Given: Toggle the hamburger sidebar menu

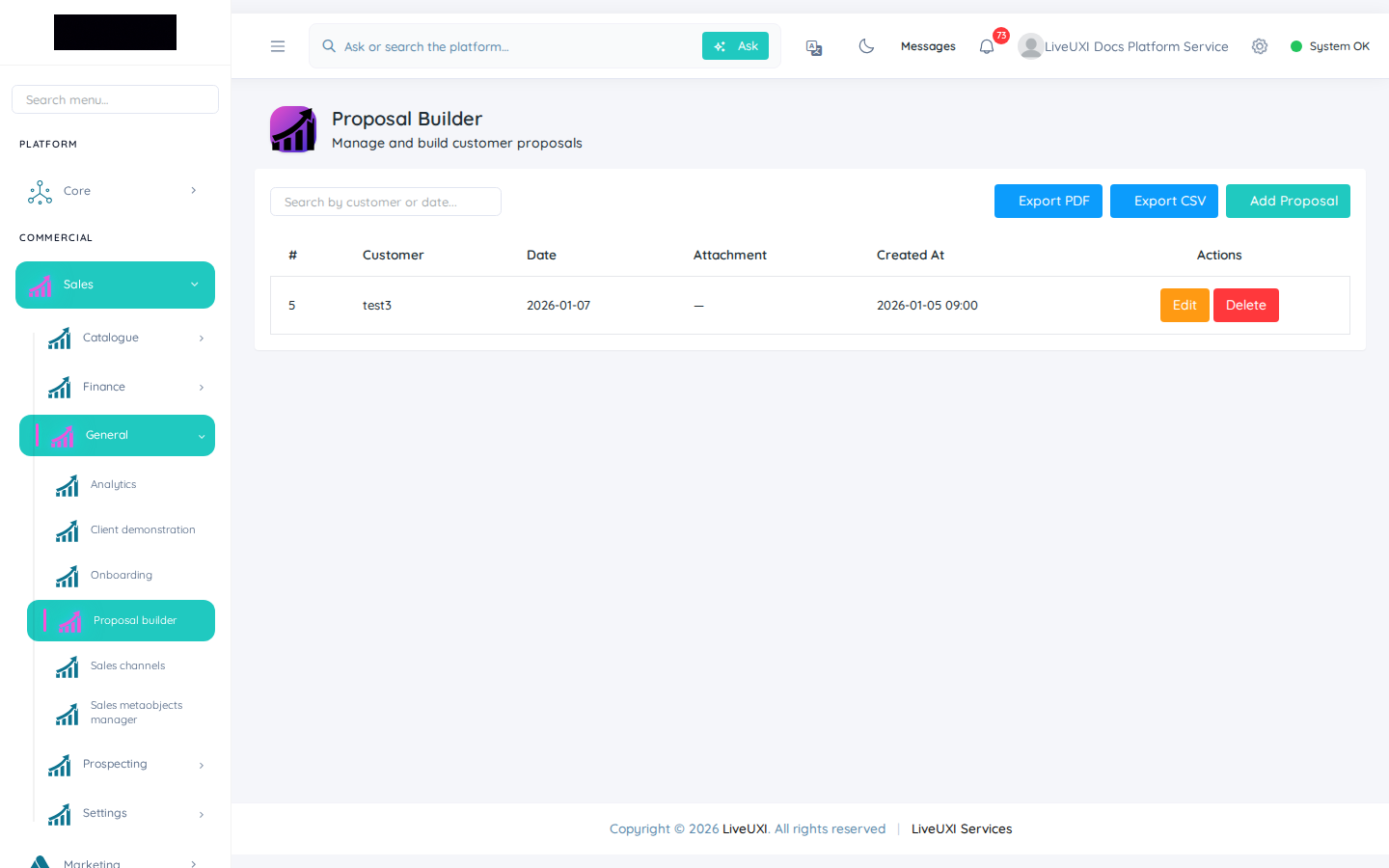Looking at the screenshot, I should point(278,46).
